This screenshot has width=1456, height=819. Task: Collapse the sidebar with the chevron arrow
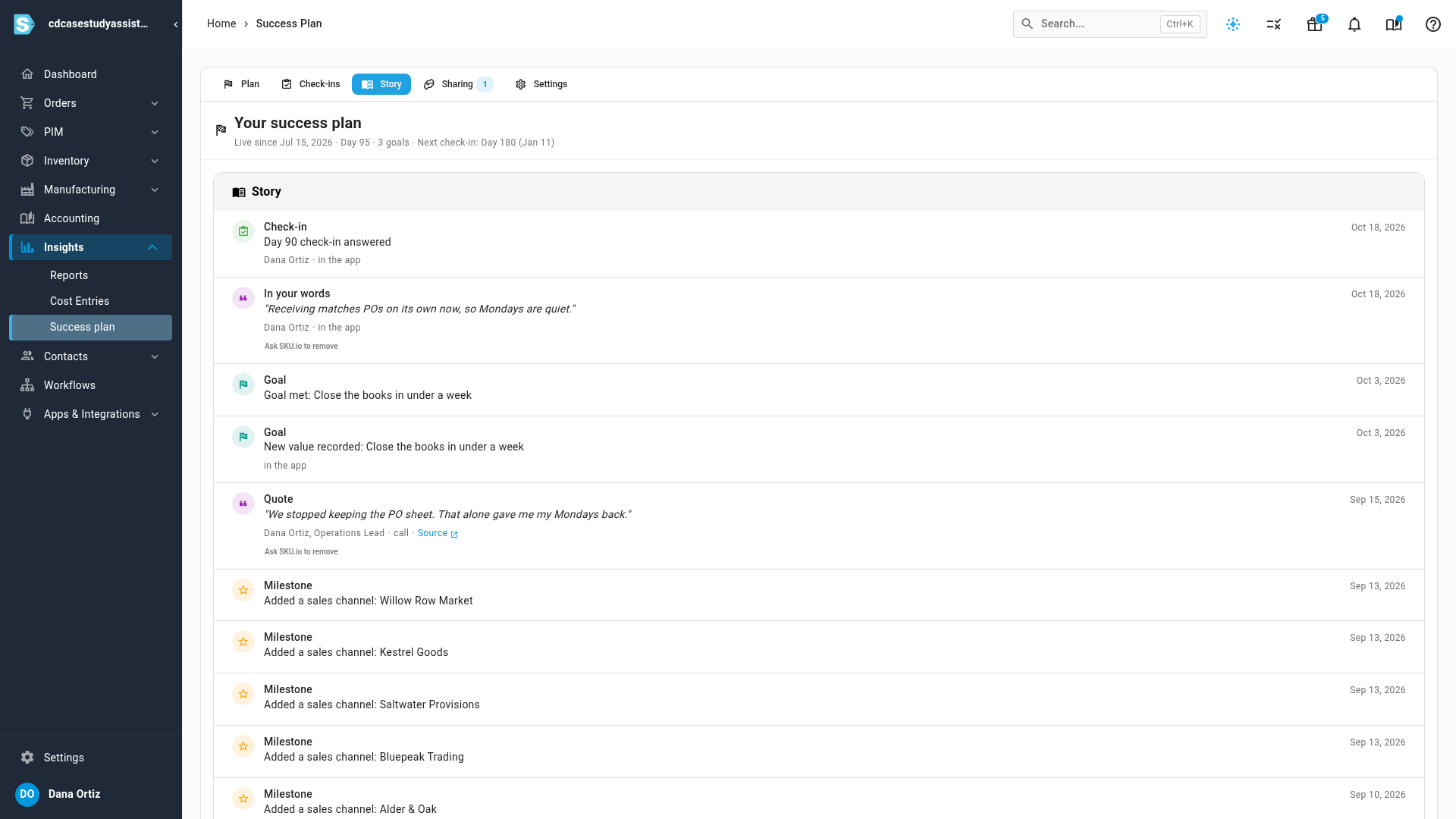coord(175,24)
